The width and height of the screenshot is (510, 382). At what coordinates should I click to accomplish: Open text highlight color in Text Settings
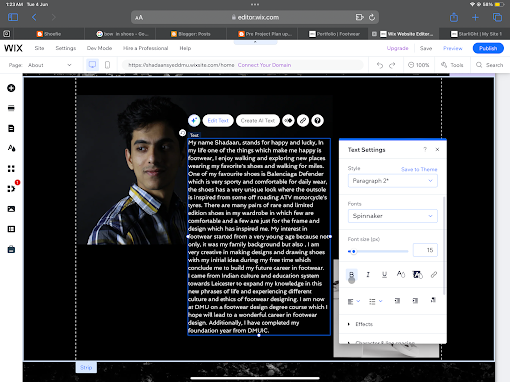[x=417, y=274]
